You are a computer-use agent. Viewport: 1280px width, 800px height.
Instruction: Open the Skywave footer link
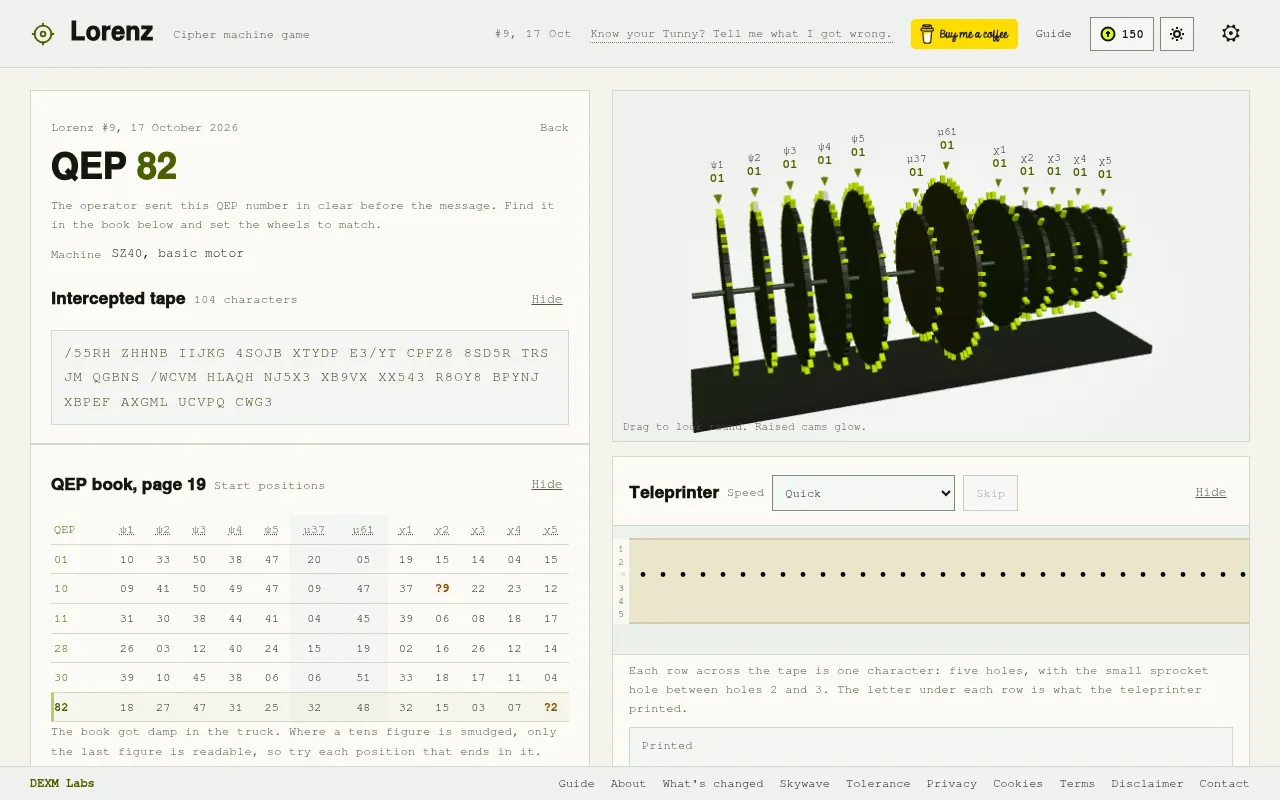tap(805, 783)
